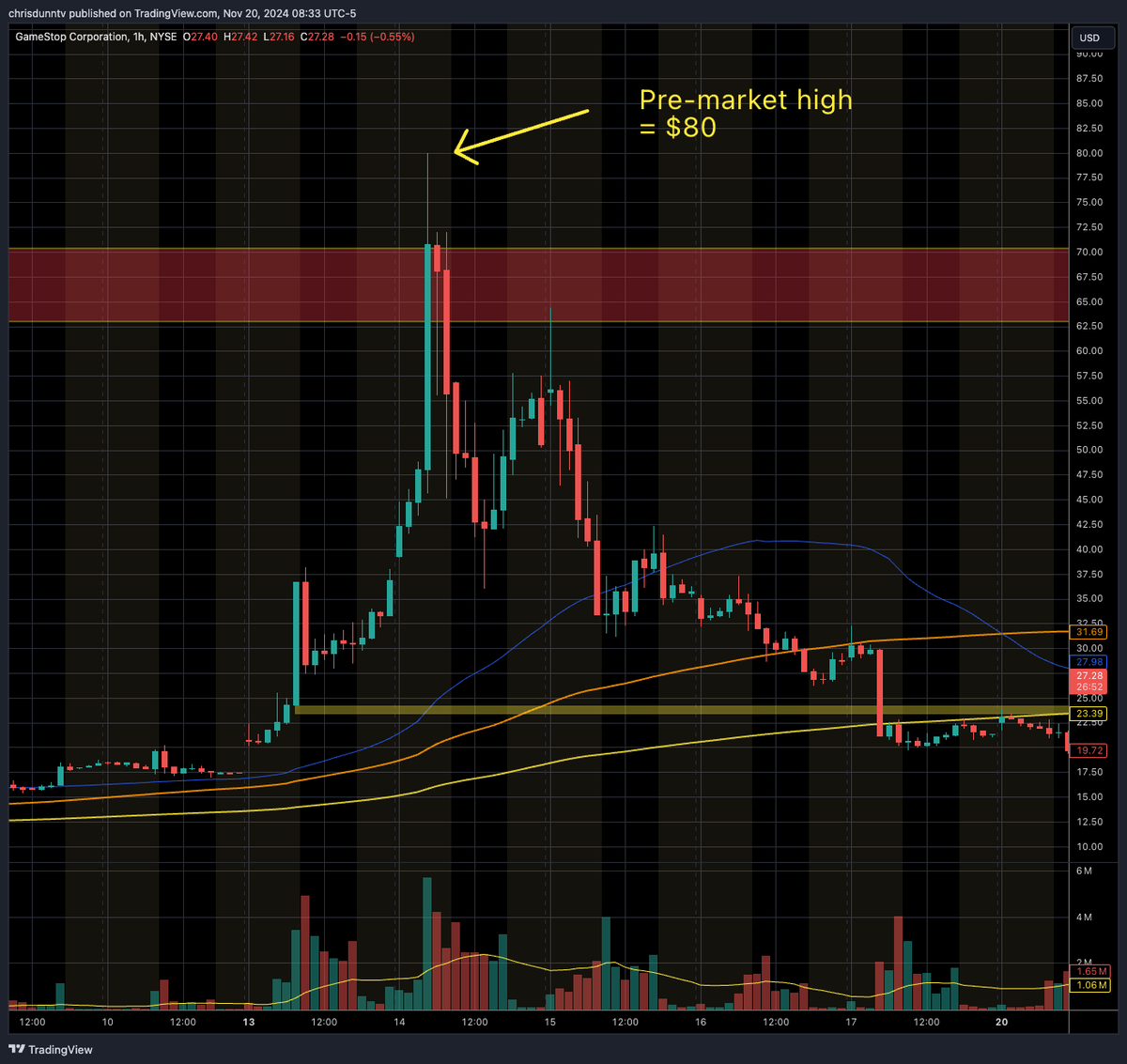This screenshot has height=1064, width=1127.
Task: Click the C27.28 close value in legend
Action: [317, 37]
